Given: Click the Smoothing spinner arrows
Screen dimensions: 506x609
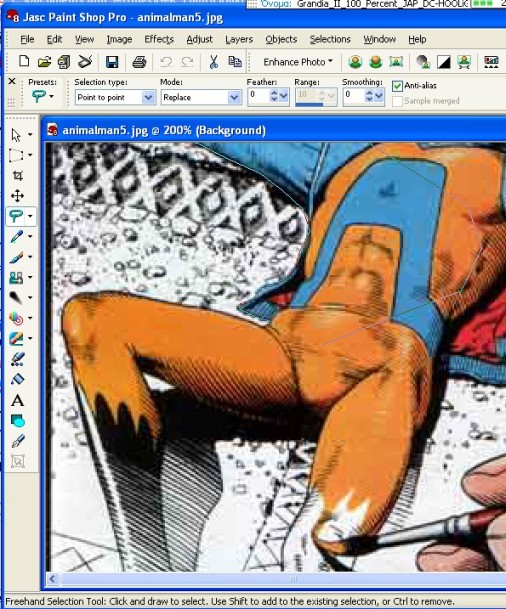Looking at the screenshot, I should point(369,96).
